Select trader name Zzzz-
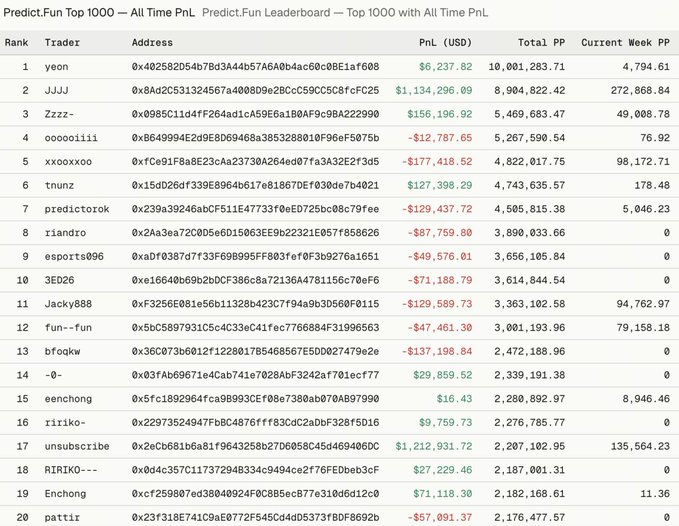 pyautogui.click(x=59, y=114)
